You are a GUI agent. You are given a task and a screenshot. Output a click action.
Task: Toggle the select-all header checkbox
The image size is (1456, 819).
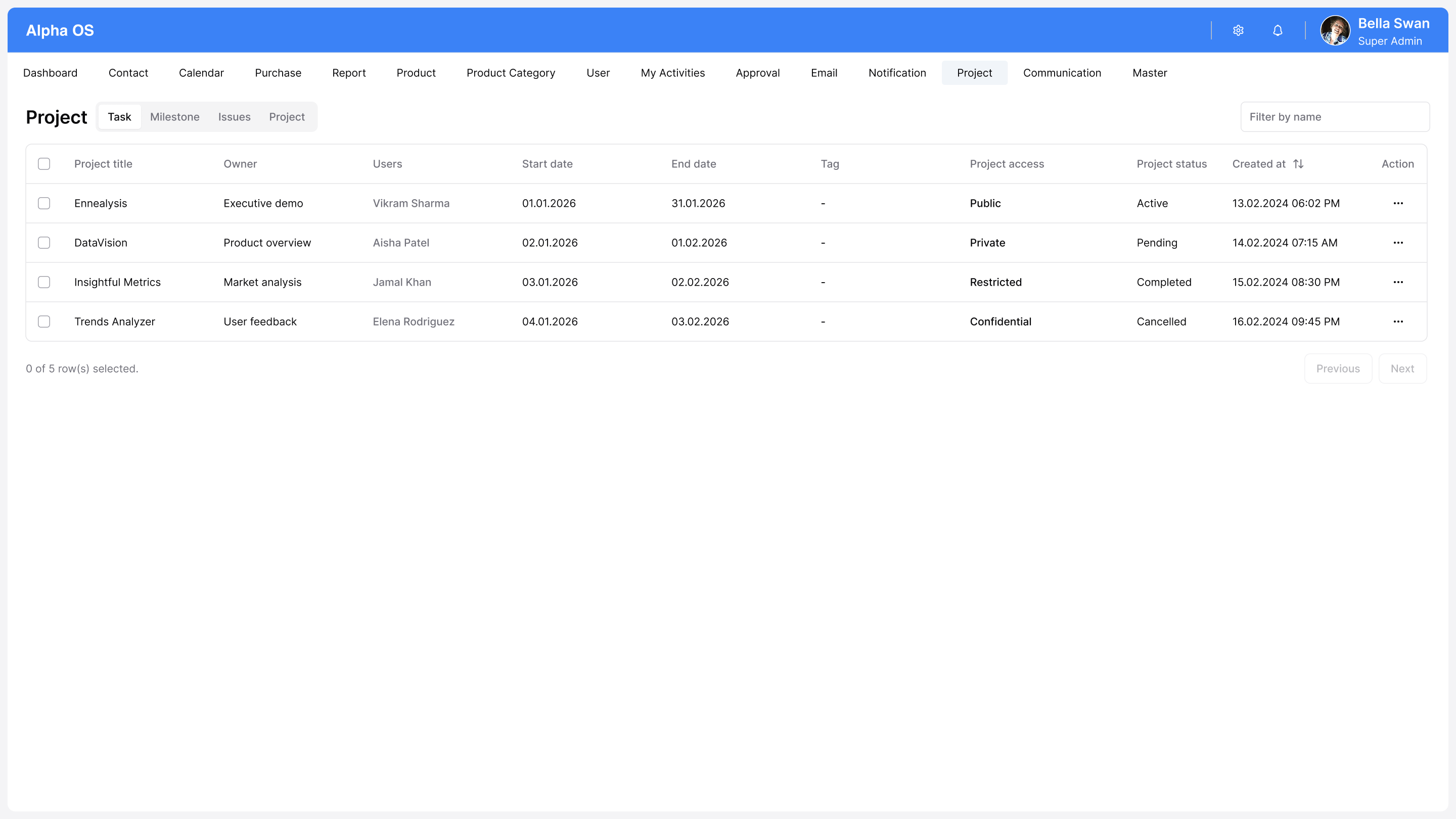(x=44, y=164)
